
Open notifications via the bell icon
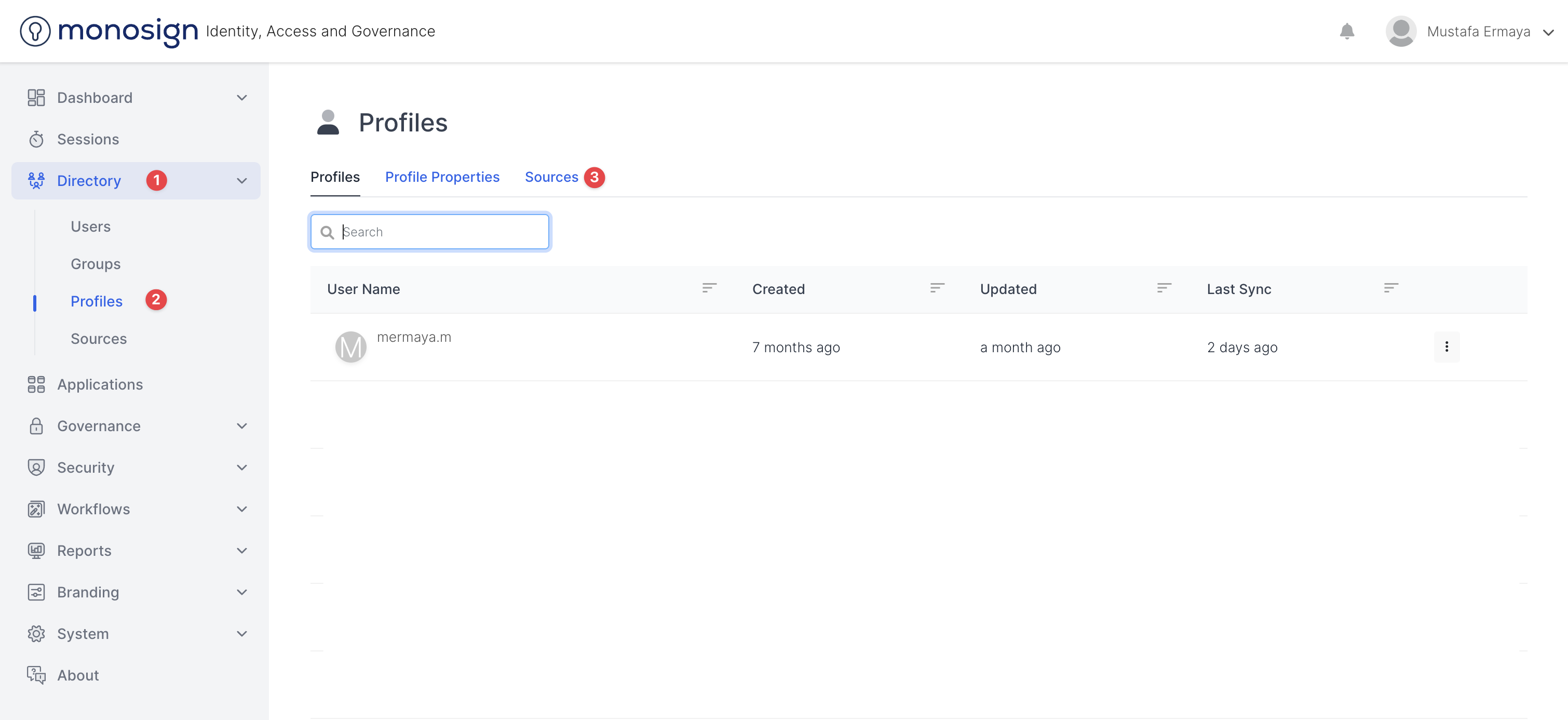pyautogui.click(x=1347, y=31)
